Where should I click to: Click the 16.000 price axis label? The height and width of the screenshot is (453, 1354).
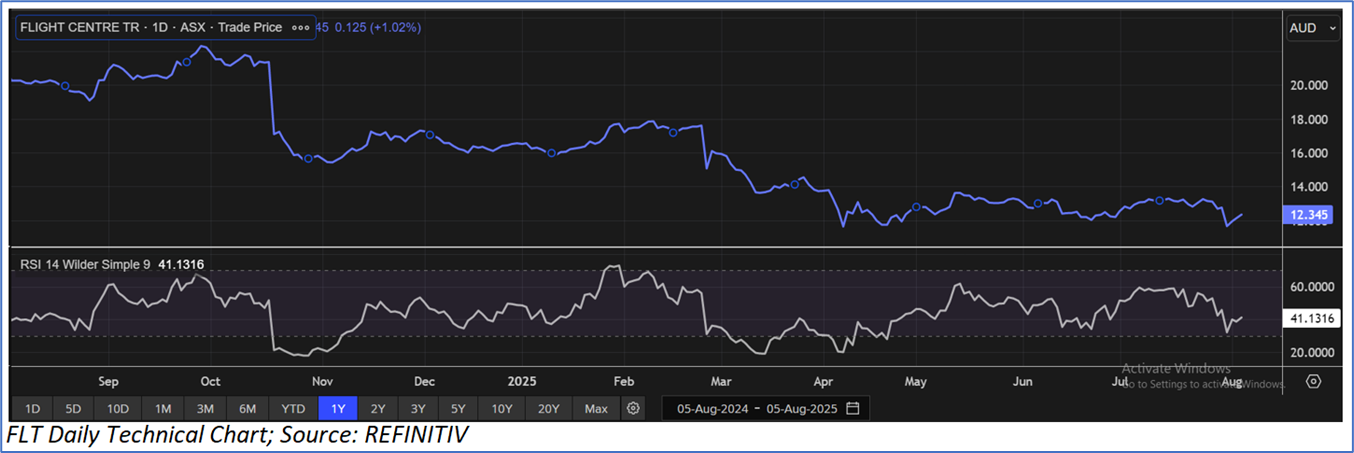(x=1308, y=153)
